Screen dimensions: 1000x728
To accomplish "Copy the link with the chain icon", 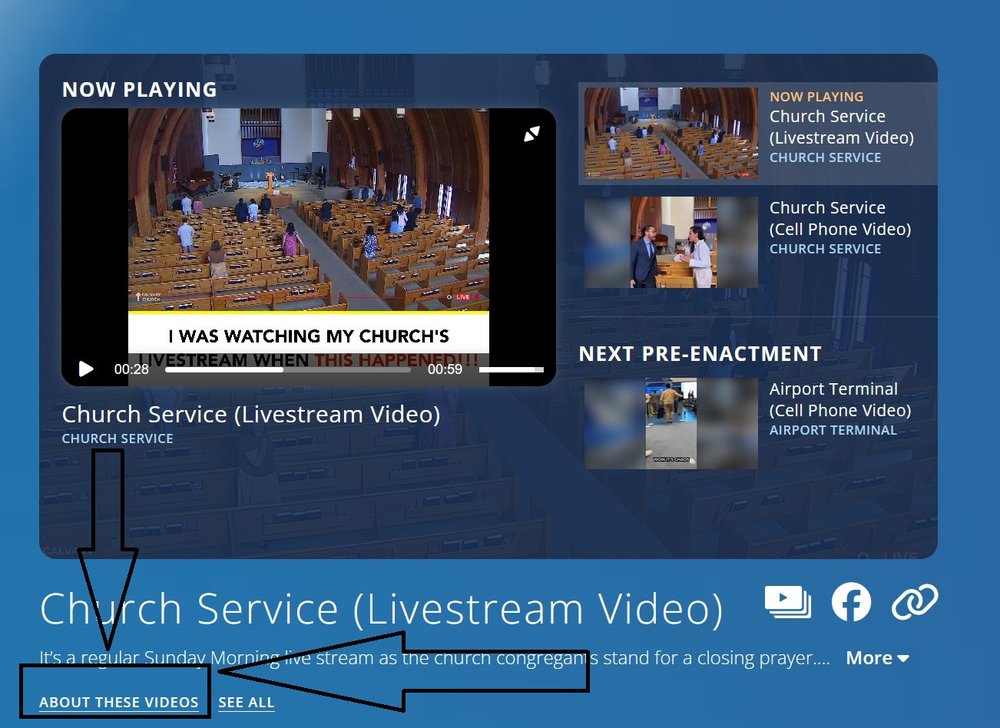I will (914, 602).
